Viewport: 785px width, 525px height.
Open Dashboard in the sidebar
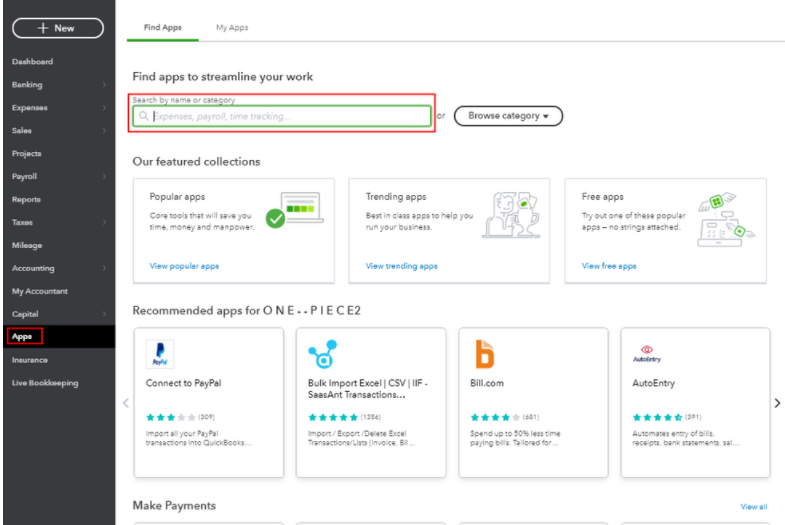pos(33,62)
